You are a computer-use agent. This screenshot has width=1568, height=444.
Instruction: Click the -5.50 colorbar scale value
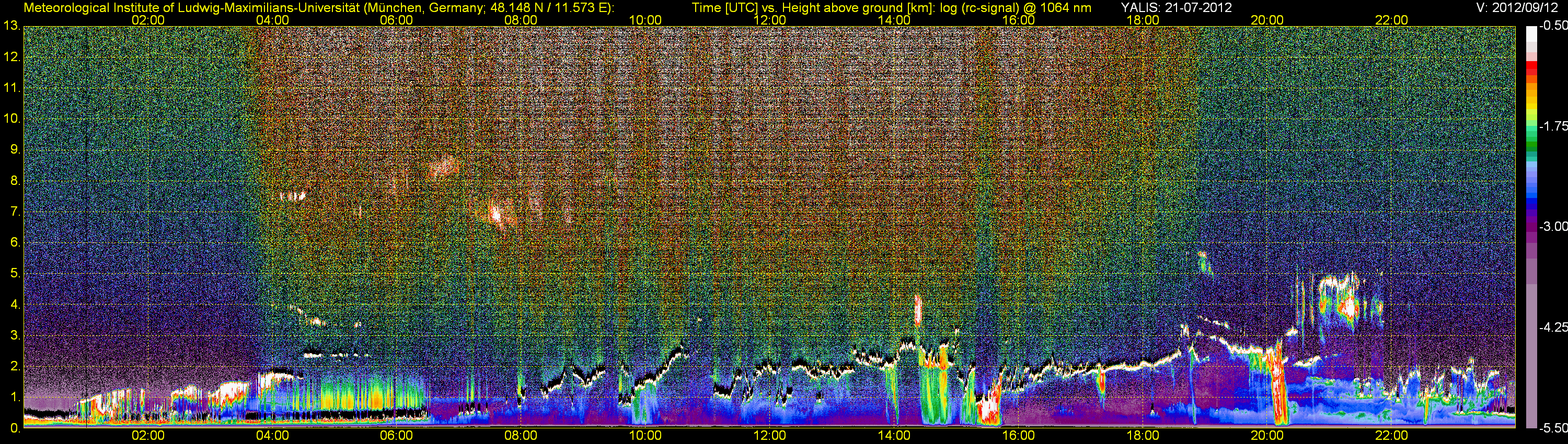pos(1552,428)
